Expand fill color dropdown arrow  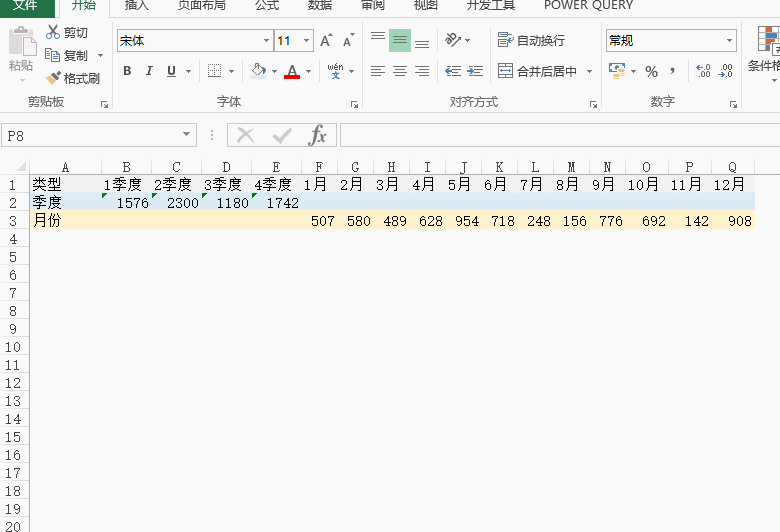click(274, 72)
